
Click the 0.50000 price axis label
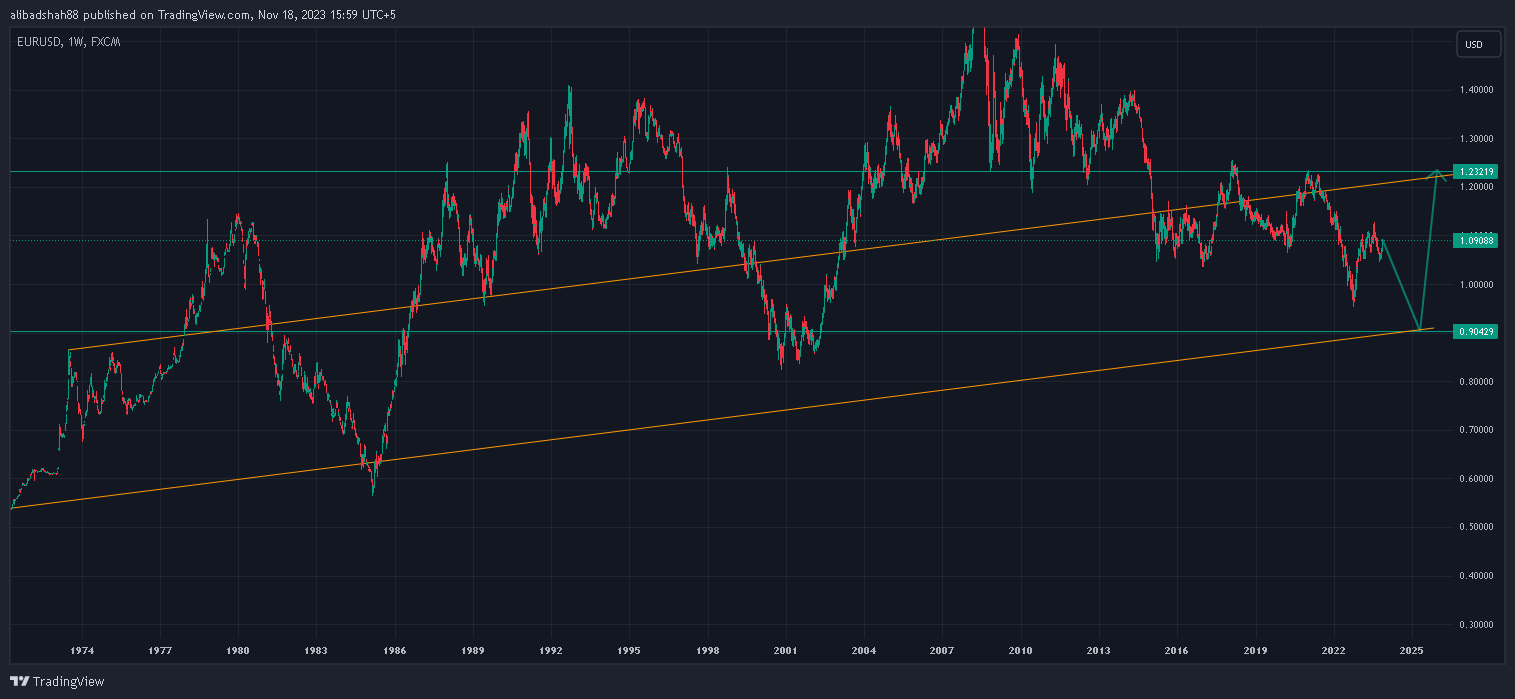(1477, 527)
